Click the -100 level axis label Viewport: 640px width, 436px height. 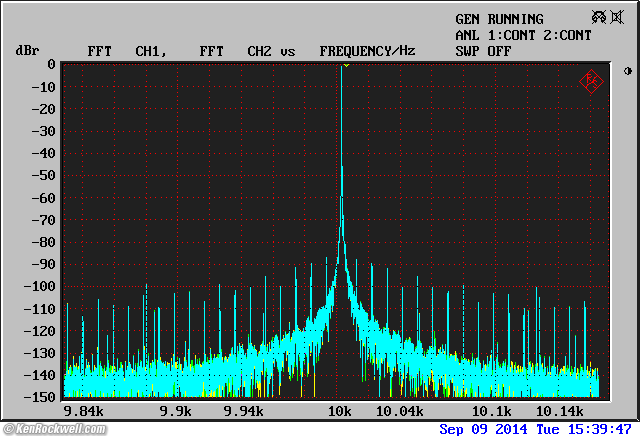click(x=39, y=286)
